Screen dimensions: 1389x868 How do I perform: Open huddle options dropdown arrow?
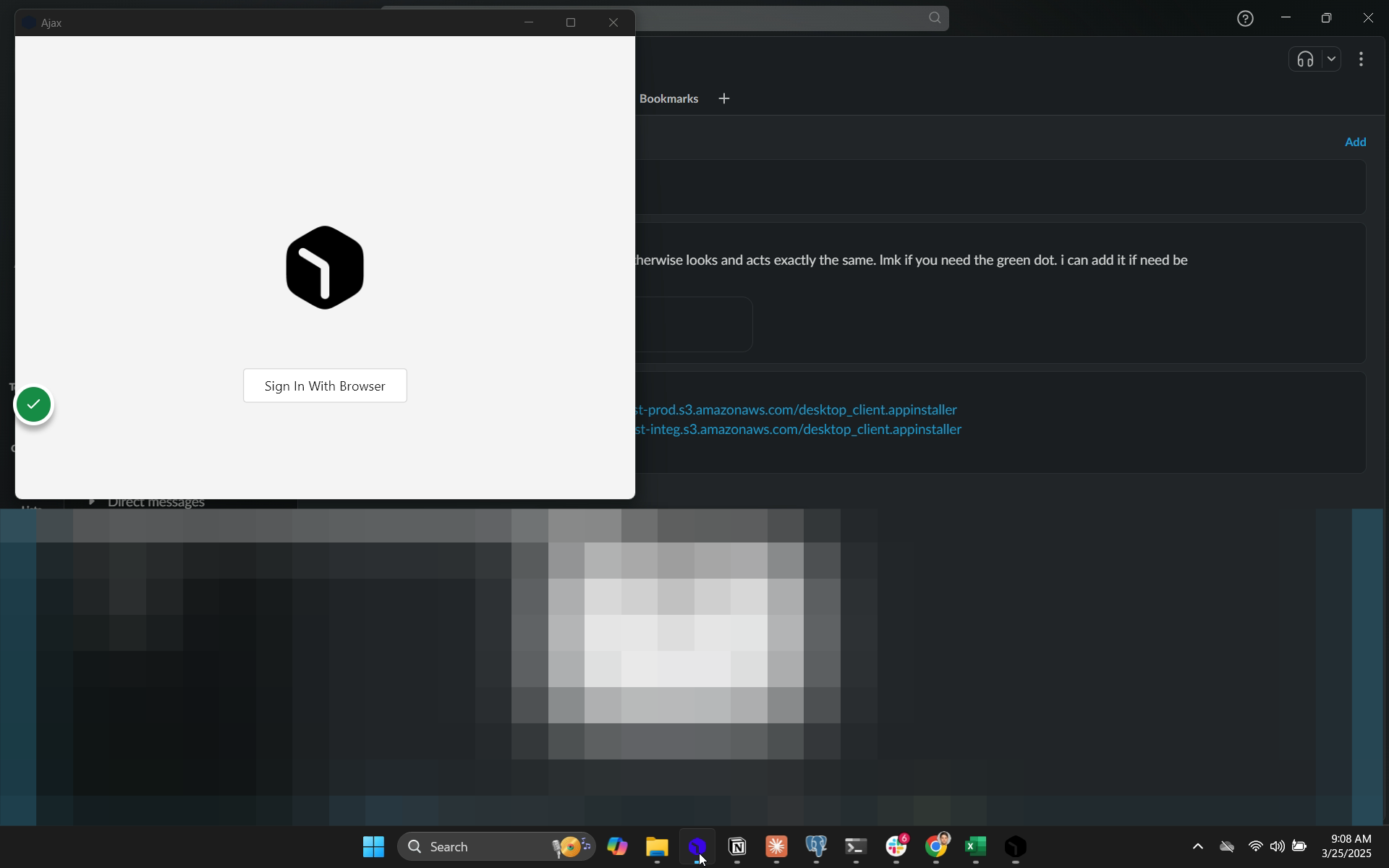click(x=1331, y=59)
